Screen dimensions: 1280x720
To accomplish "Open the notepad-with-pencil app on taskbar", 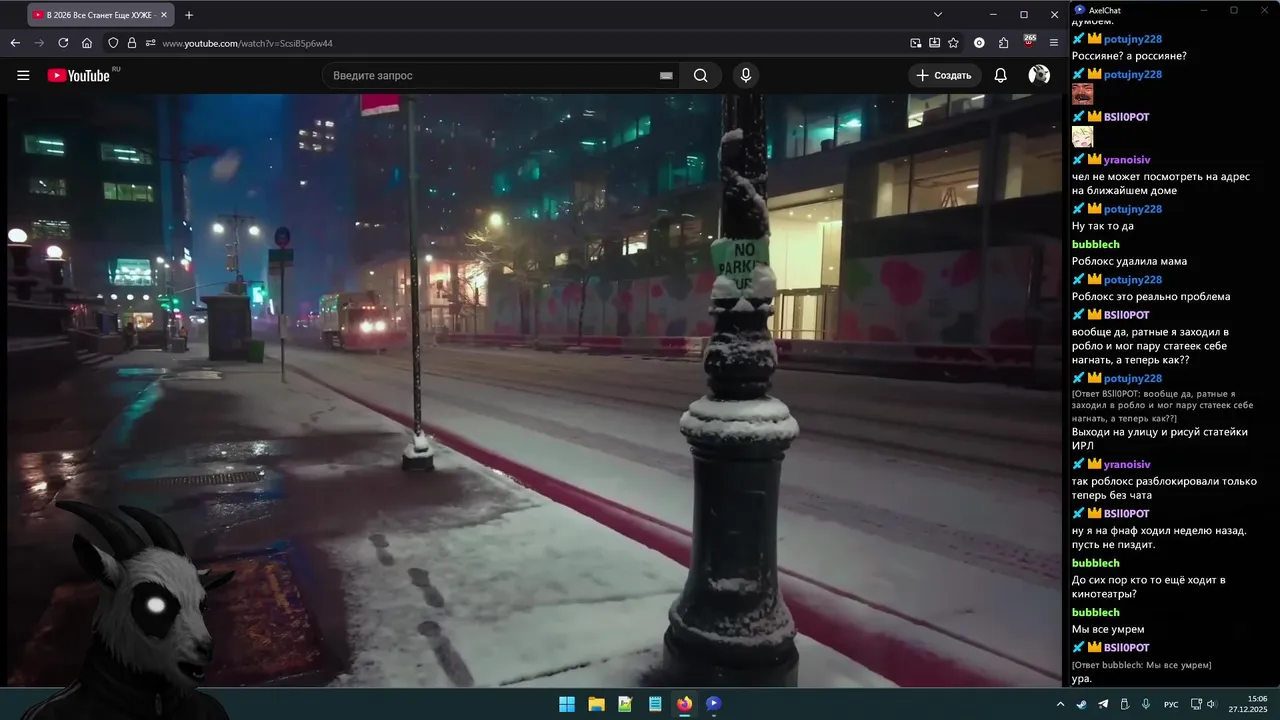I will pos(625,704).
